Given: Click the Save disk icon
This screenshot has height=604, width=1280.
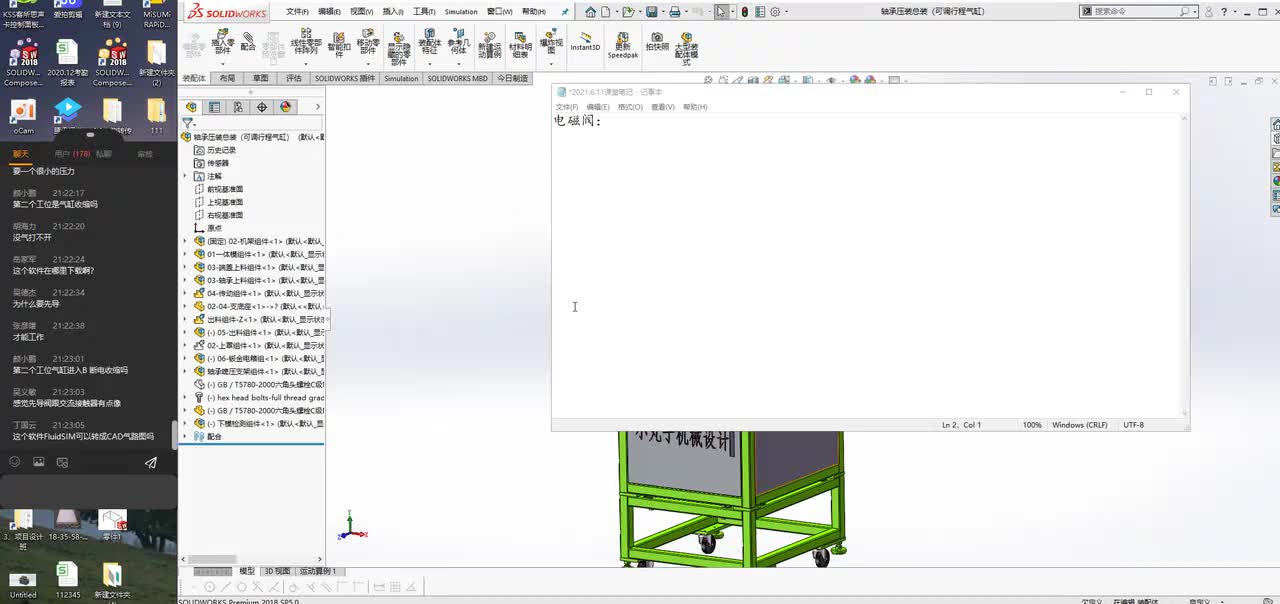Looking at the screenshot, I should [652, 12].
